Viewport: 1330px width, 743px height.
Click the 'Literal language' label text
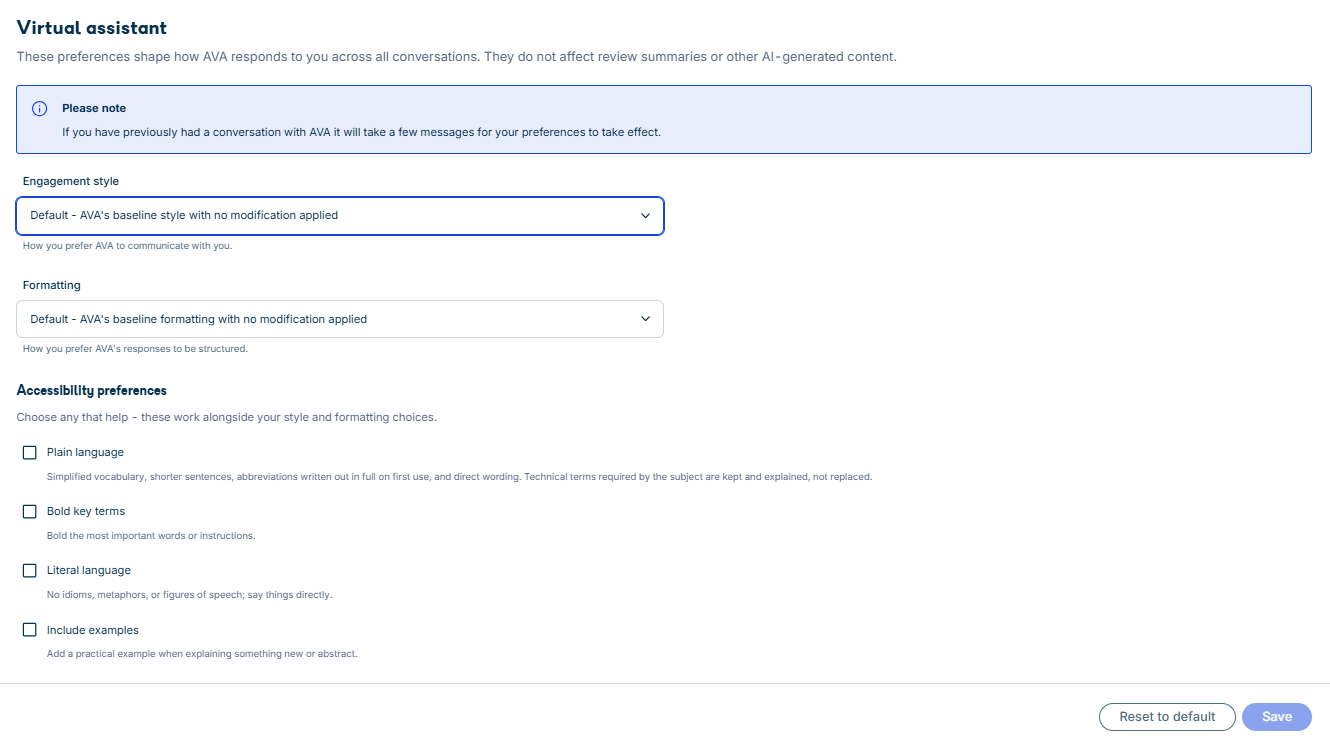(89, 571)
